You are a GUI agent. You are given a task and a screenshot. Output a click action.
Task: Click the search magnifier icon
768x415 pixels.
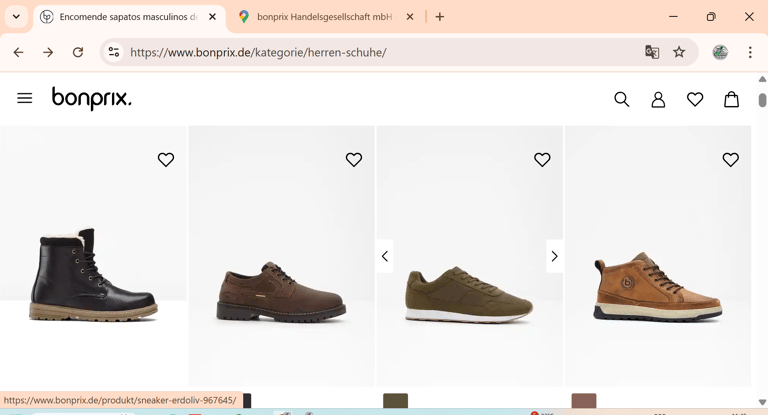pyautogui.click(x=621, y=99)
